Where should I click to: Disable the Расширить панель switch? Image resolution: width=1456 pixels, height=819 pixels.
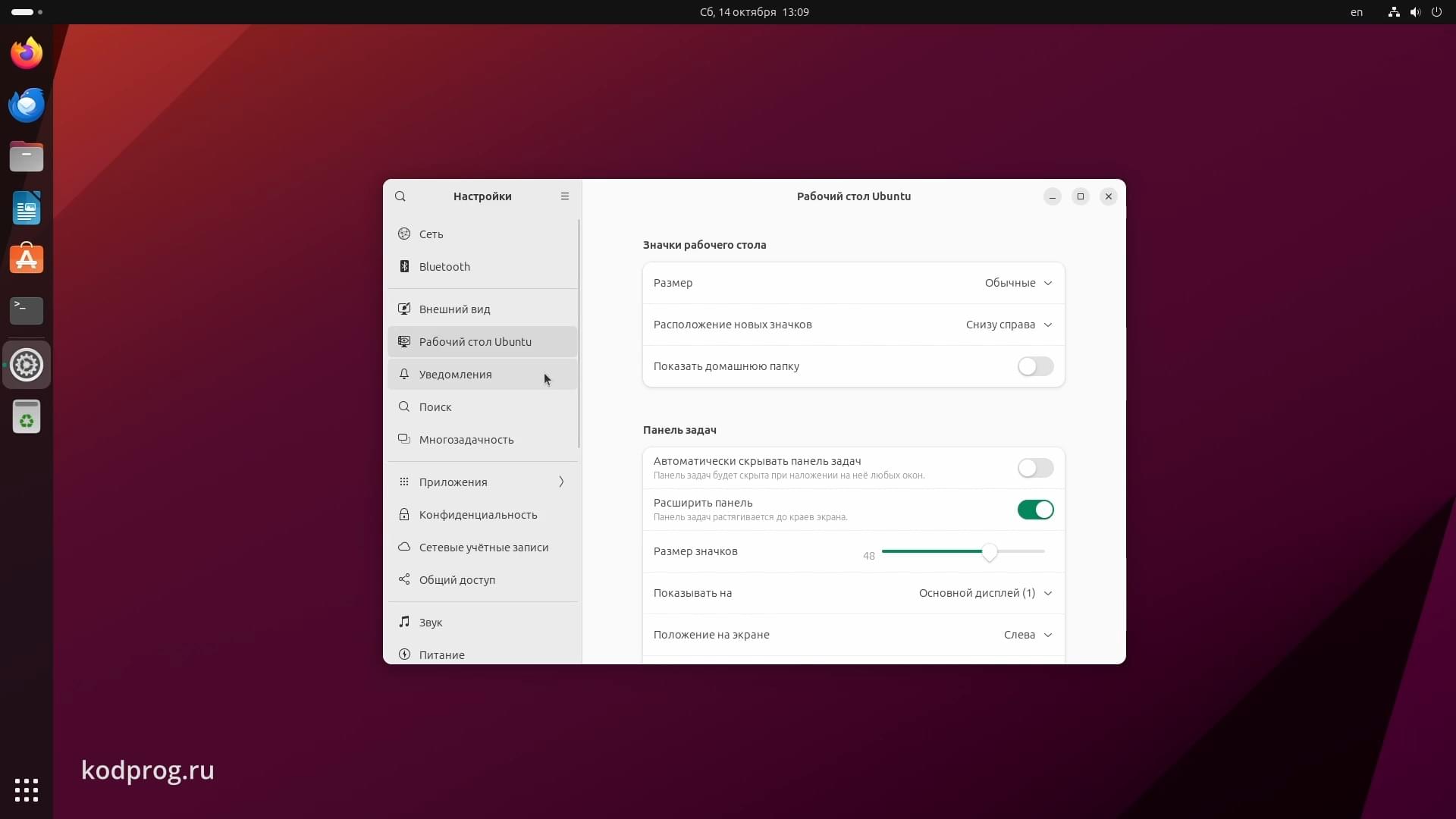[1035, 510]
